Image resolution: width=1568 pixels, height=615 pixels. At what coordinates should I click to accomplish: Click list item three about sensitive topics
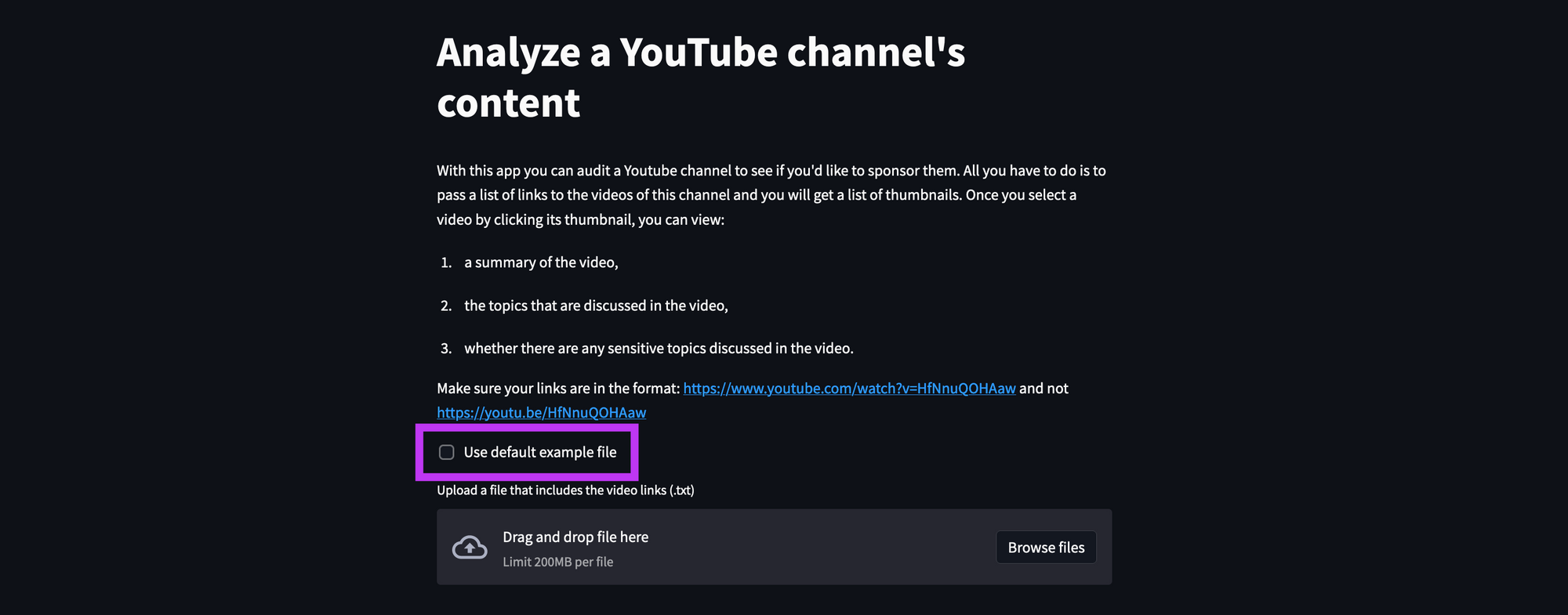pos(659,348)
